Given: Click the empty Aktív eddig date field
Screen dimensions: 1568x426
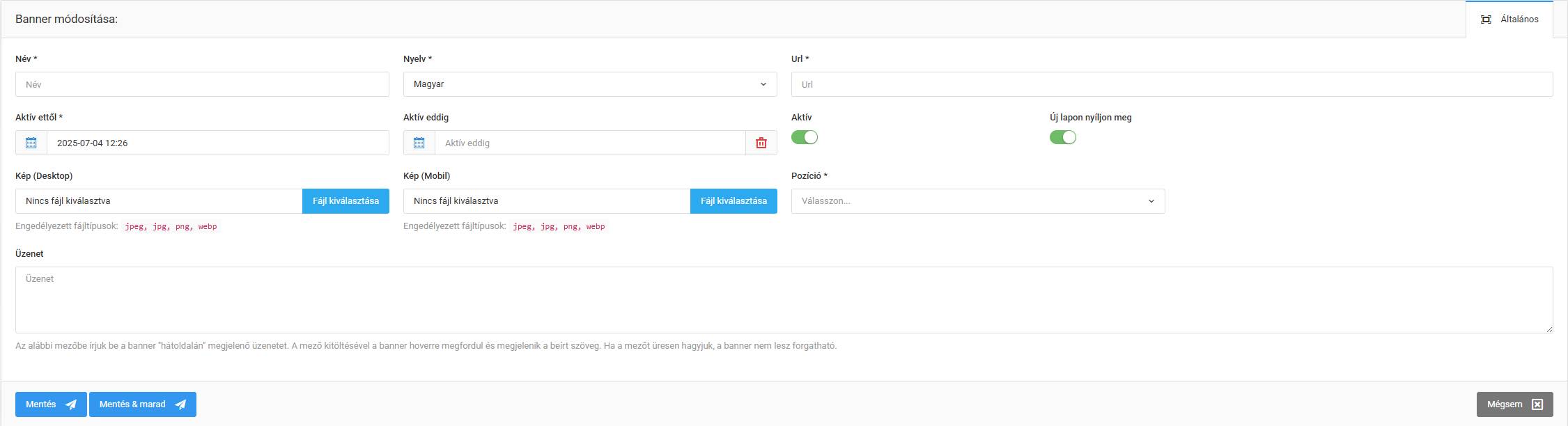Looking at the screenshot, I should 589,143.
